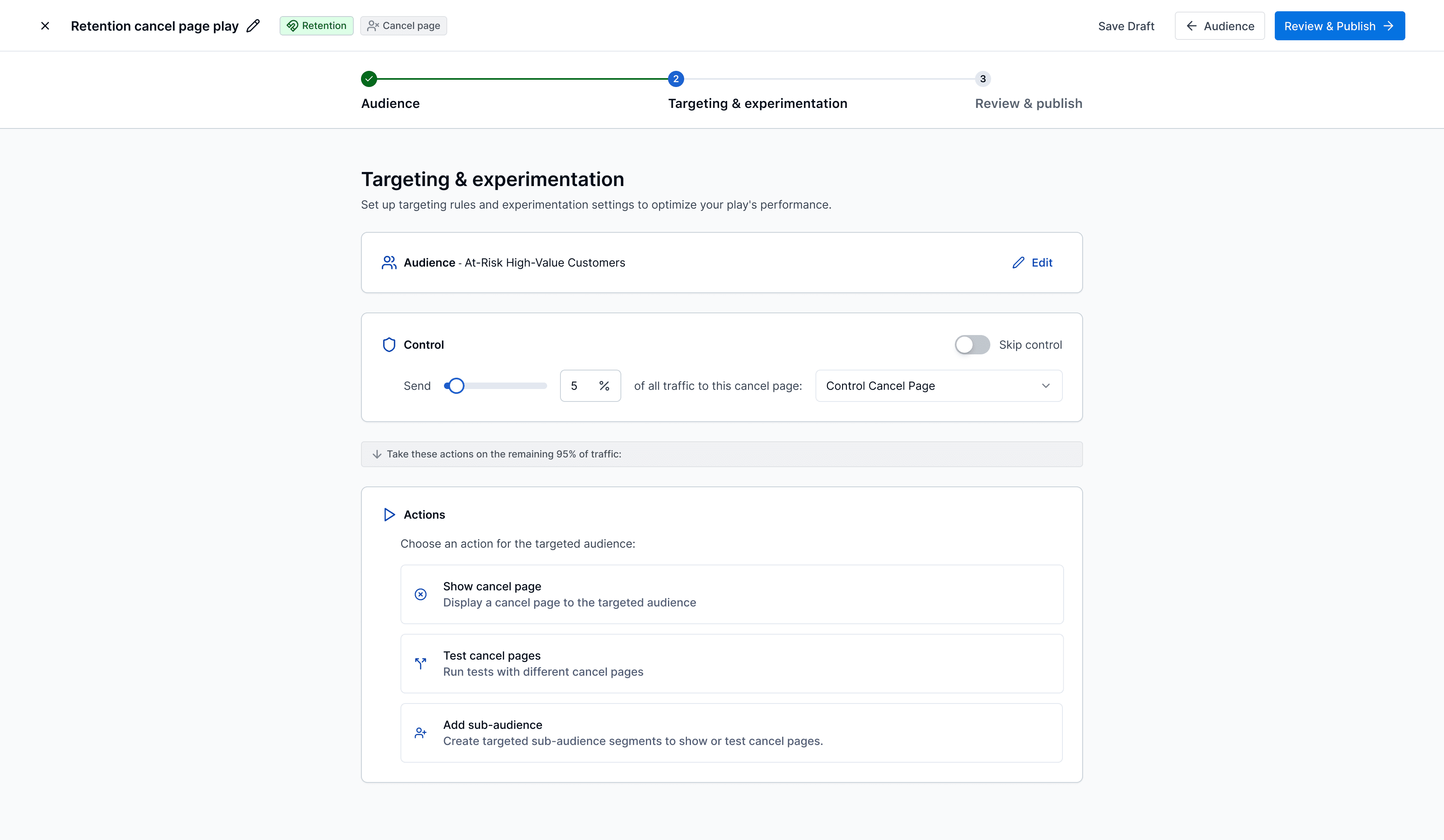Click the X icon to exit editor

click(45, 26)
